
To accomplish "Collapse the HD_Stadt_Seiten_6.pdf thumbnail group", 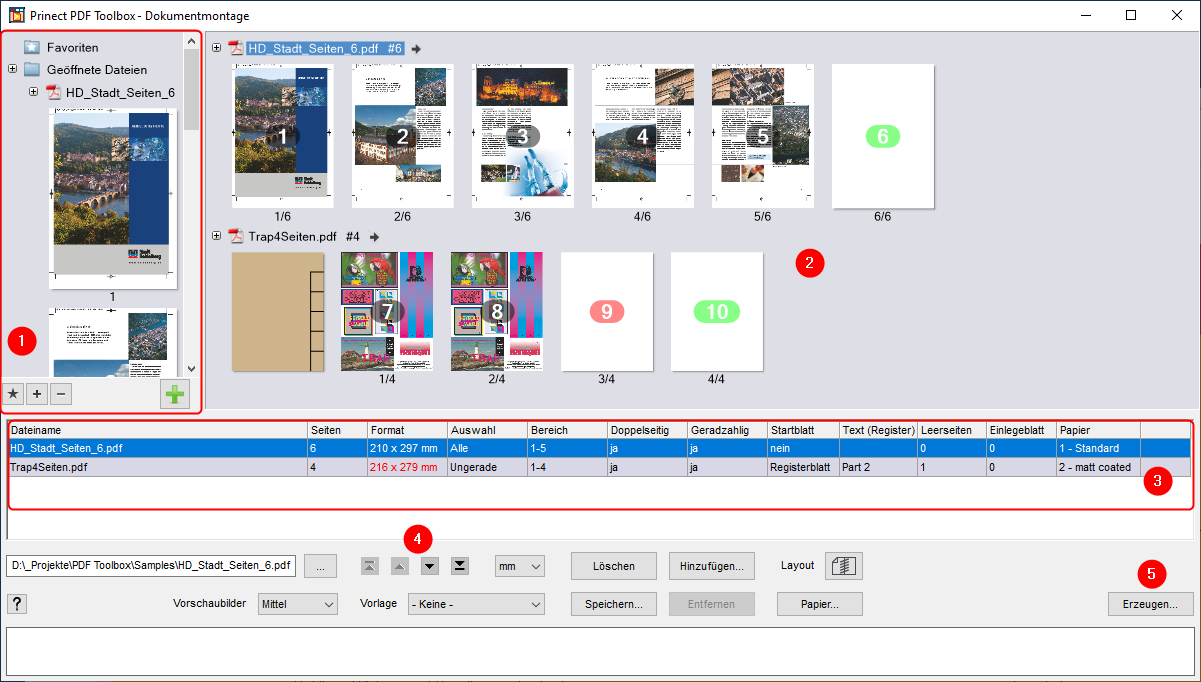I will tap(217, 47).
